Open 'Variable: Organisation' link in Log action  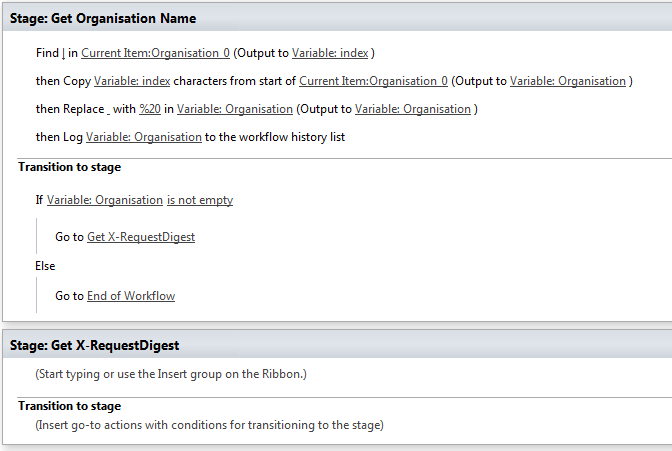(x=144, y=137)
